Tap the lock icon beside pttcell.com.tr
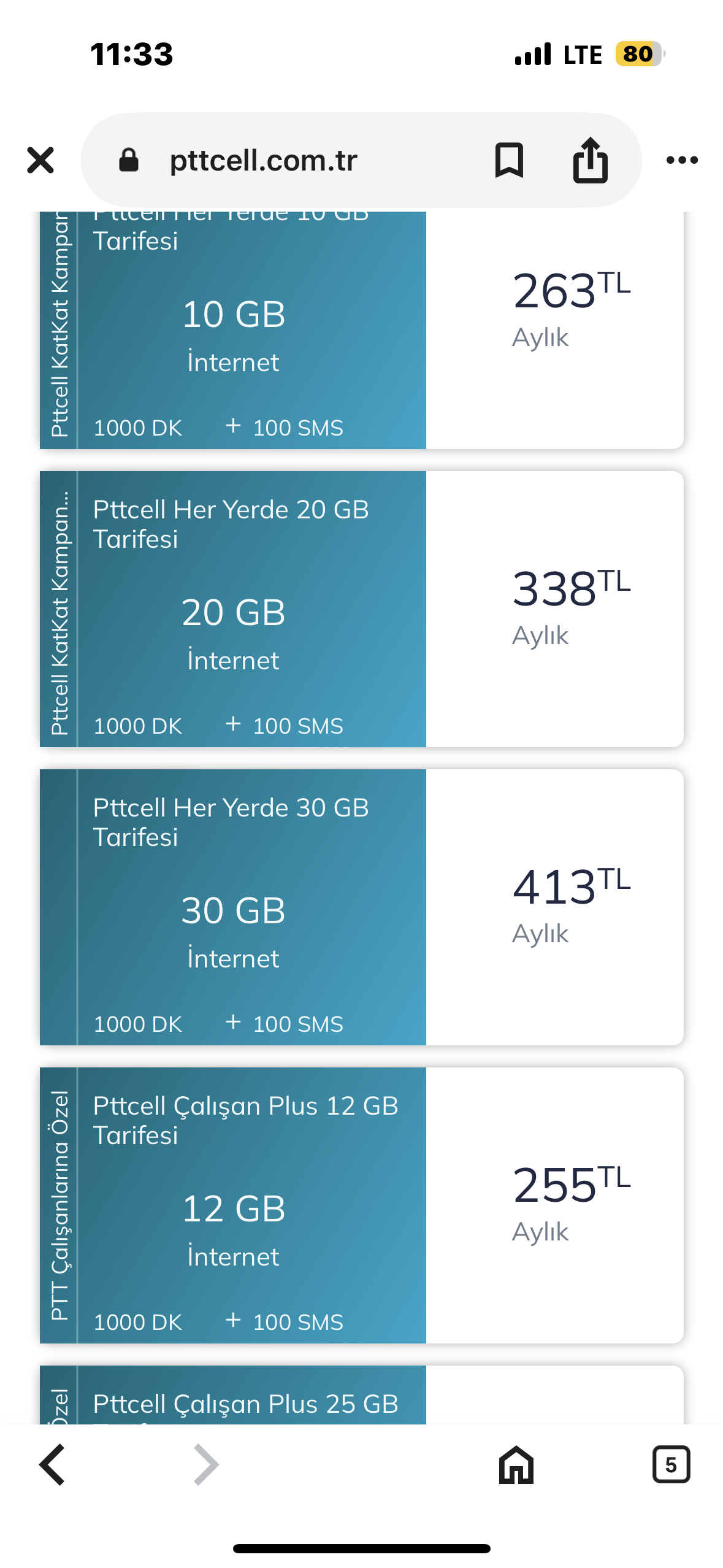 [129, 160]
